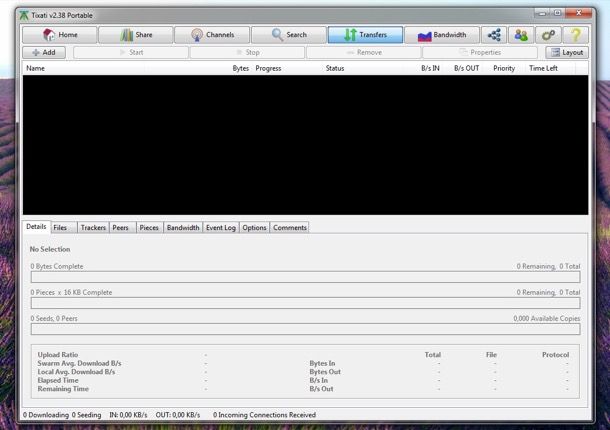
Task: Click the Layout button
Action: point(566,52)
